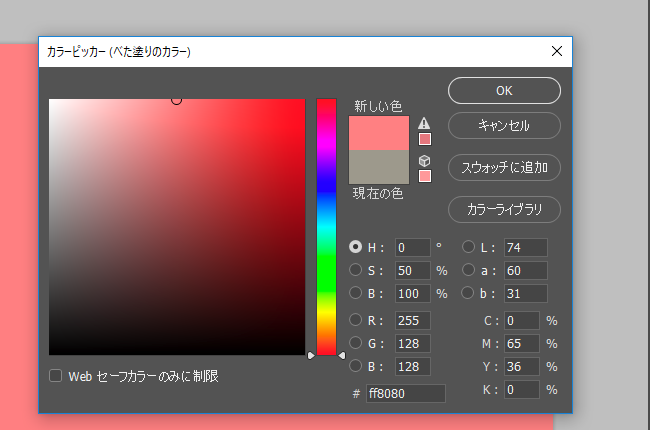Click the Lab b field showing 31
The width and height of the screenshot is (650, 430).
coord(526,294)
